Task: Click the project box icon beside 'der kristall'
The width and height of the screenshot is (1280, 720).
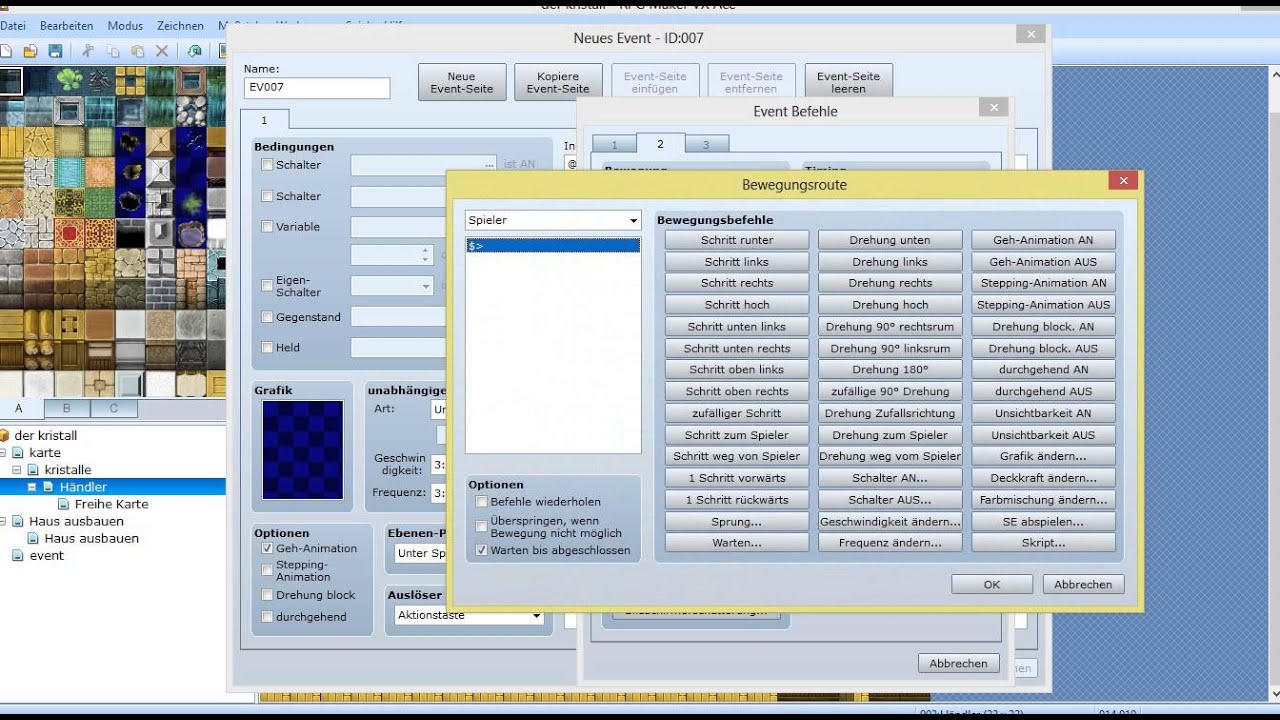Action: coord(4,436)
